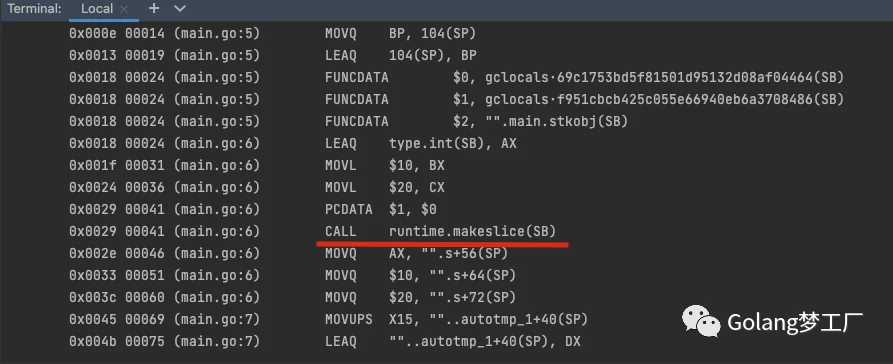Viewport: 893px width, 364px height.
Task: Click the MOVL $20, CX instruction
Action: [x=384, y=187]
